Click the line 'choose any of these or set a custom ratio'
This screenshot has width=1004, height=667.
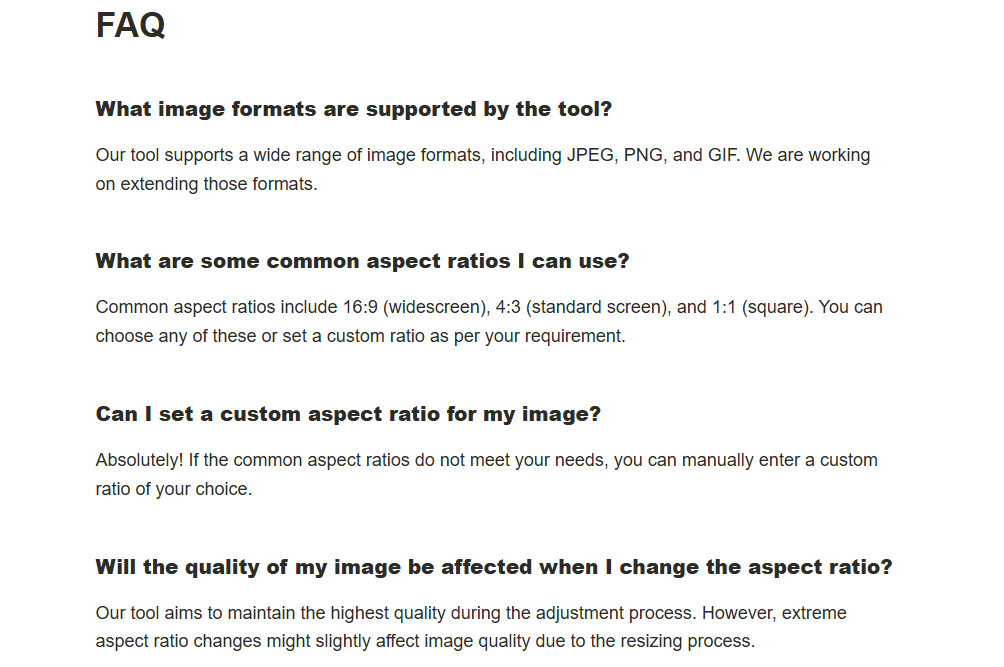point(360,336)
